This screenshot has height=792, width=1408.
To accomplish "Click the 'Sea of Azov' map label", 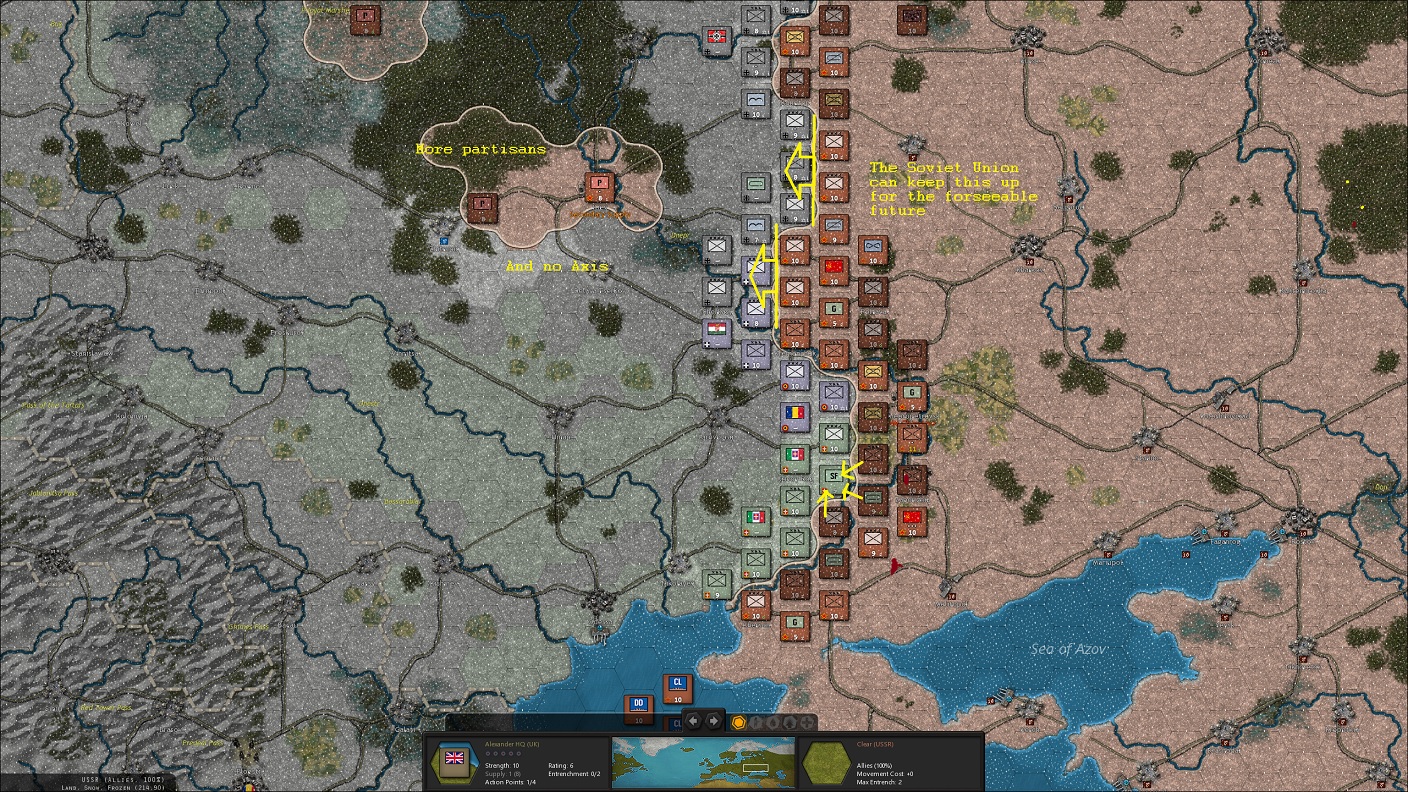I will 1068,649.
